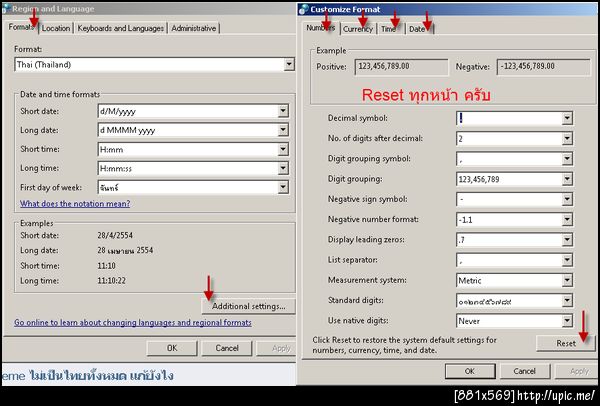This screenshot has height=406, width=600.
Task: Click the Additional settings button
Action: (248, 306)
